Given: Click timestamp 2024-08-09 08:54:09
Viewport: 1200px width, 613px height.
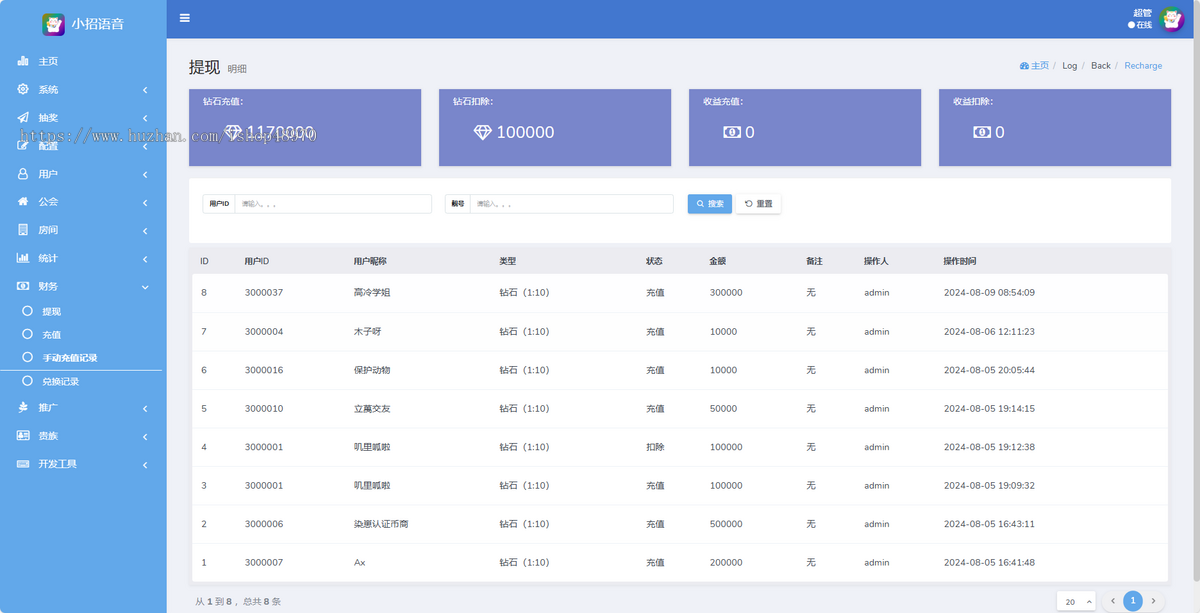Looking at the screenshot, I should click(x=989, y=293).
